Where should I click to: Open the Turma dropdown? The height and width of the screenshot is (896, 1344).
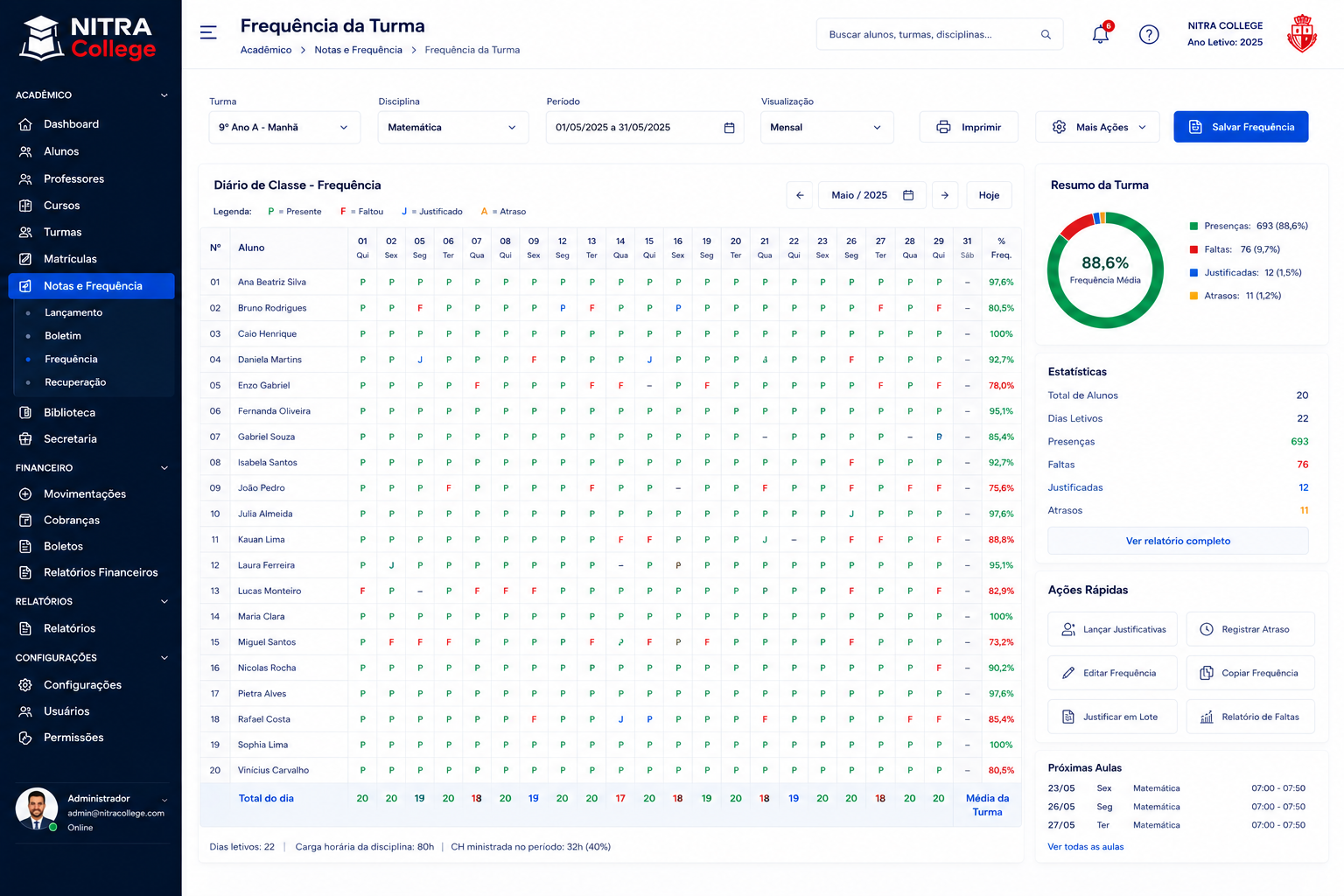click(284, 128)
